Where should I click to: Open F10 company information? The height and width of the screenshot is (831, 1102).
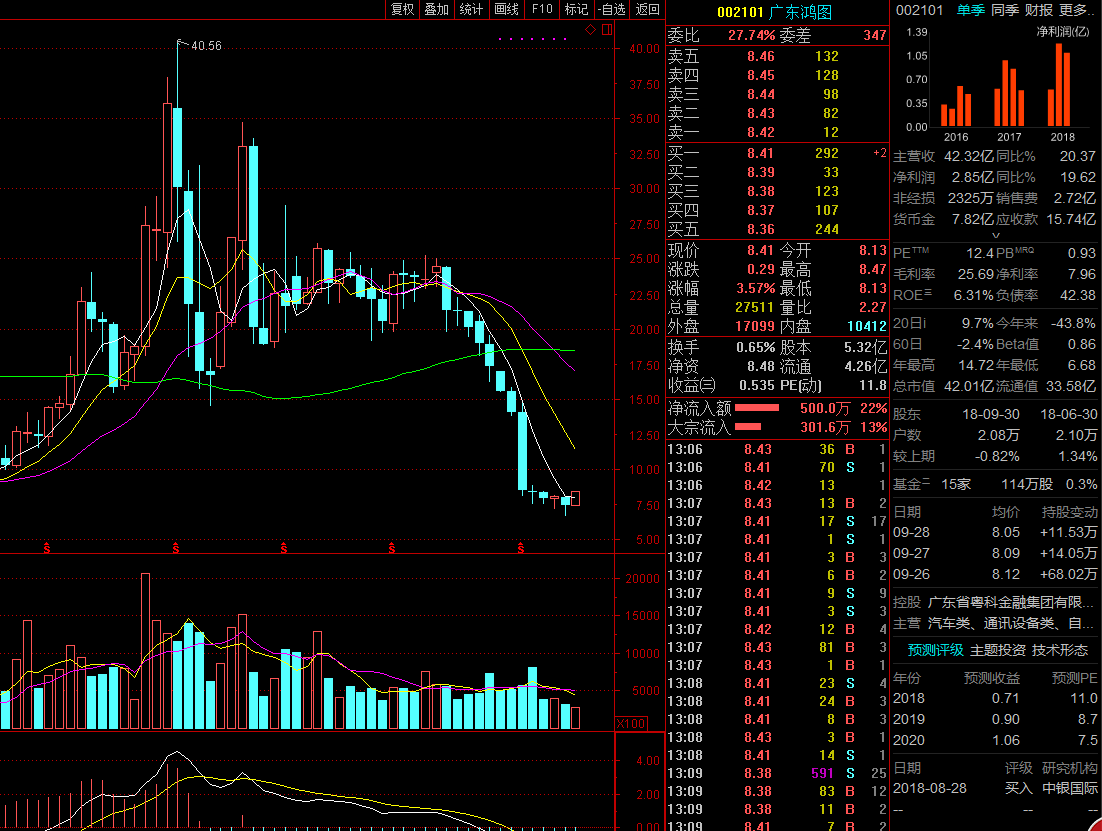[541, 9]
